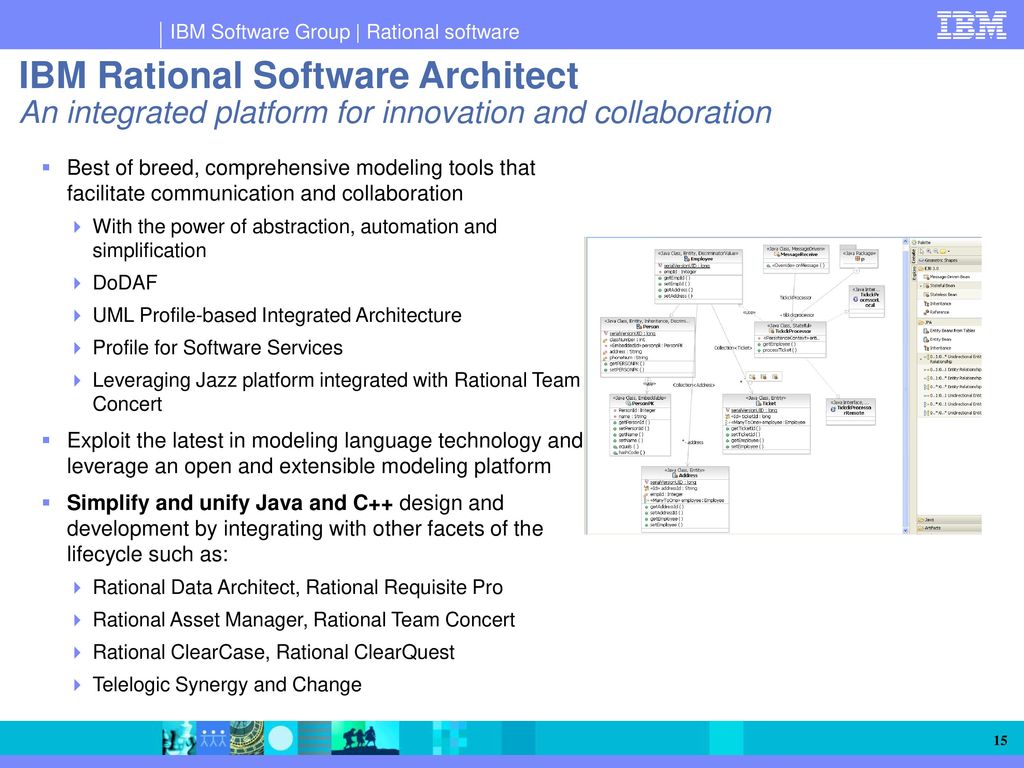Select the TicketProcessor stateful class title

tap(793, 331)
